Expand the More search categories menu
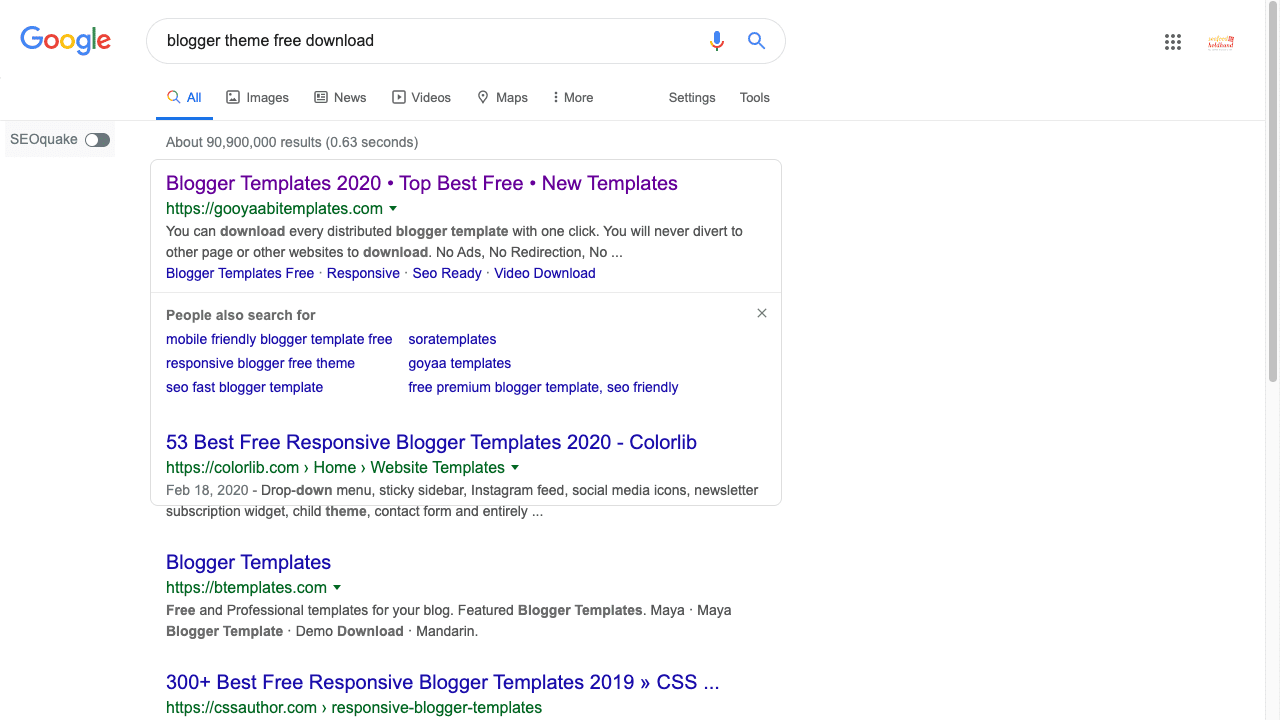The image size is (1280, 720). [572, 98]
